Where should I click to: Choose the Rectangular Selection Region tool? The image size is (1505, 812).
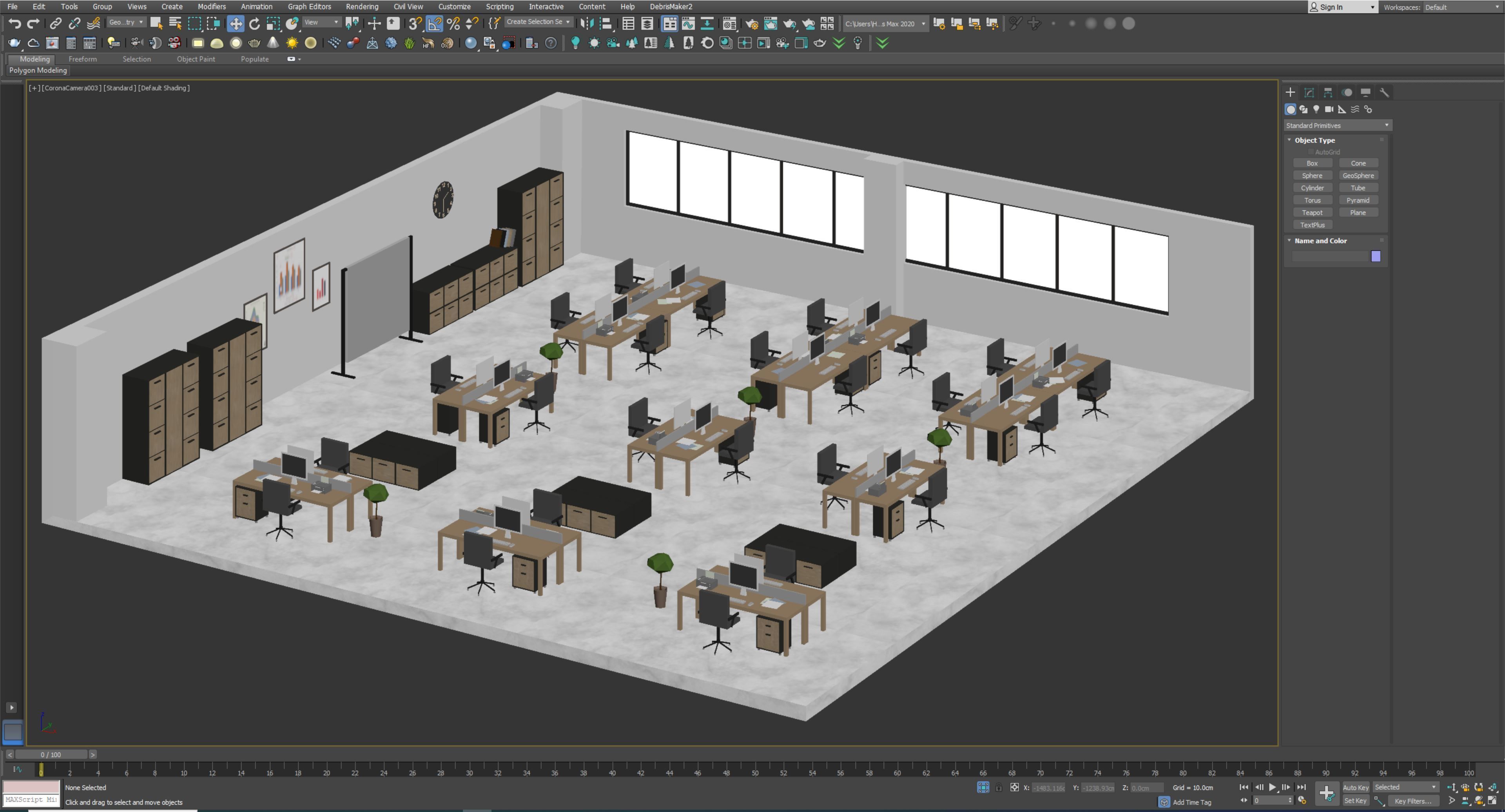pyautogui.click(x=194, y=24)
